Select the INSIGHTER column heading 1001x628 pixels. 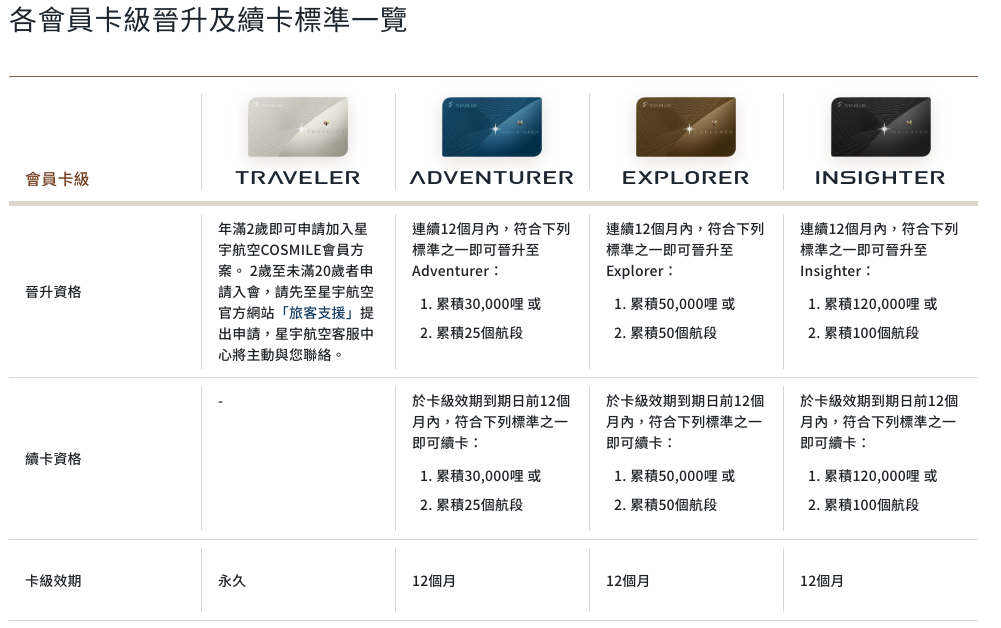(x=880, y=177)
